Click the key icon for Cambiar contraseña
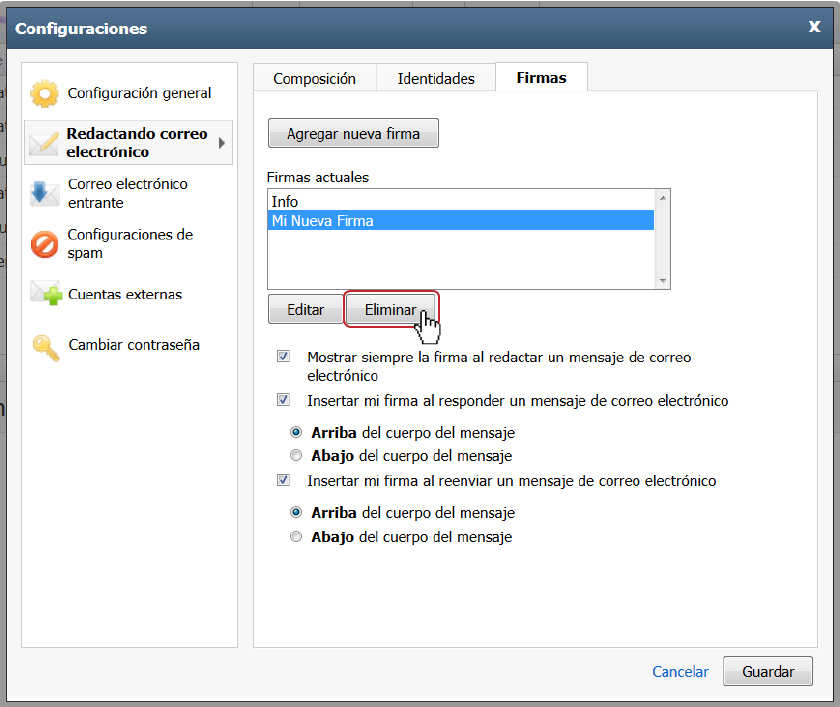The width and height of the screenshot is (840, 707). pyautogui.click(x=46, y=348)
